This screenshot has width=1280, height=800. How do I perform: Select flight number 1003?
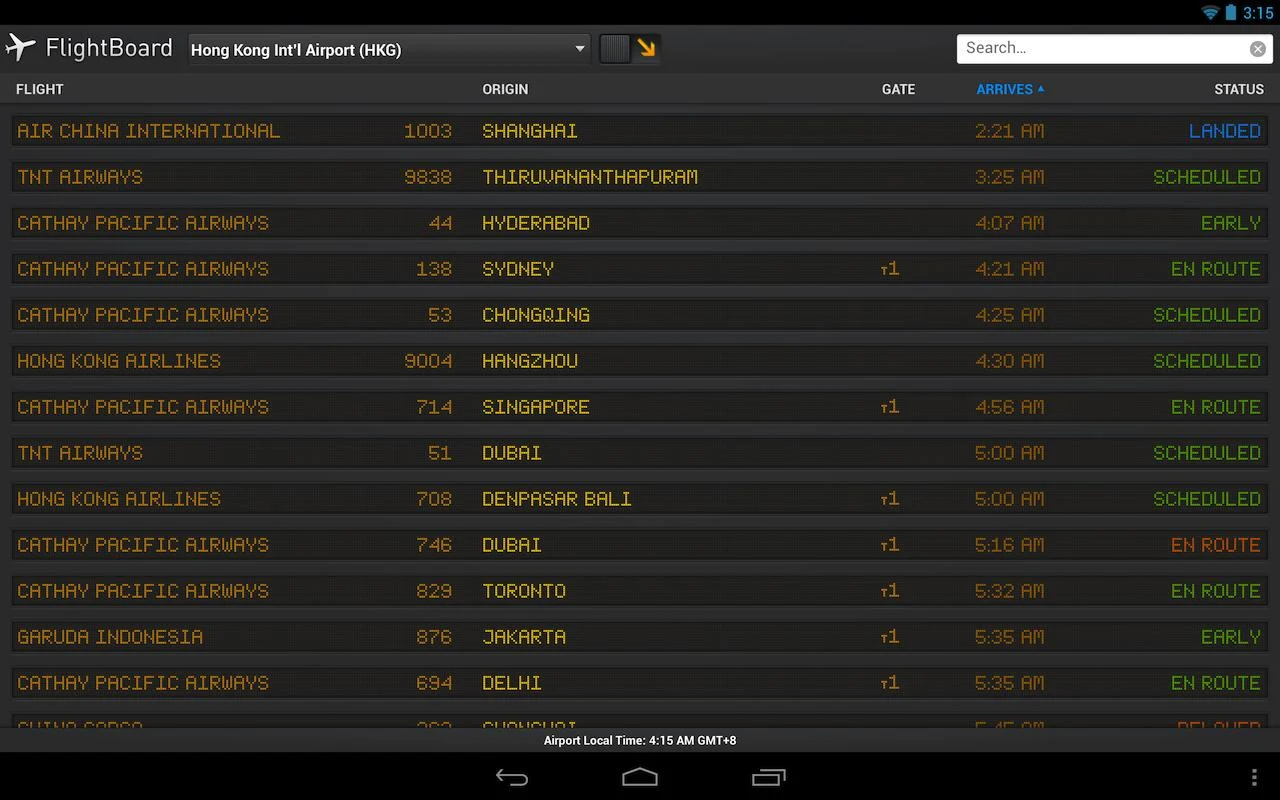pyautogui.click(x=428, y=131)
